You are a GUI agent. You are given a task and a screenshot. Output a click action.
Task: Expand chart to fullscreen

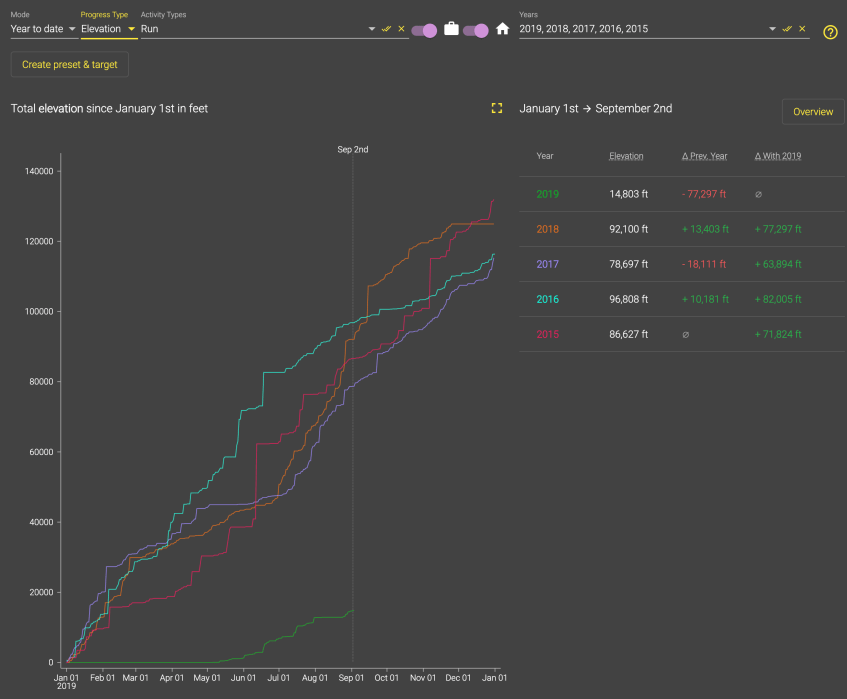pos(497,108)
